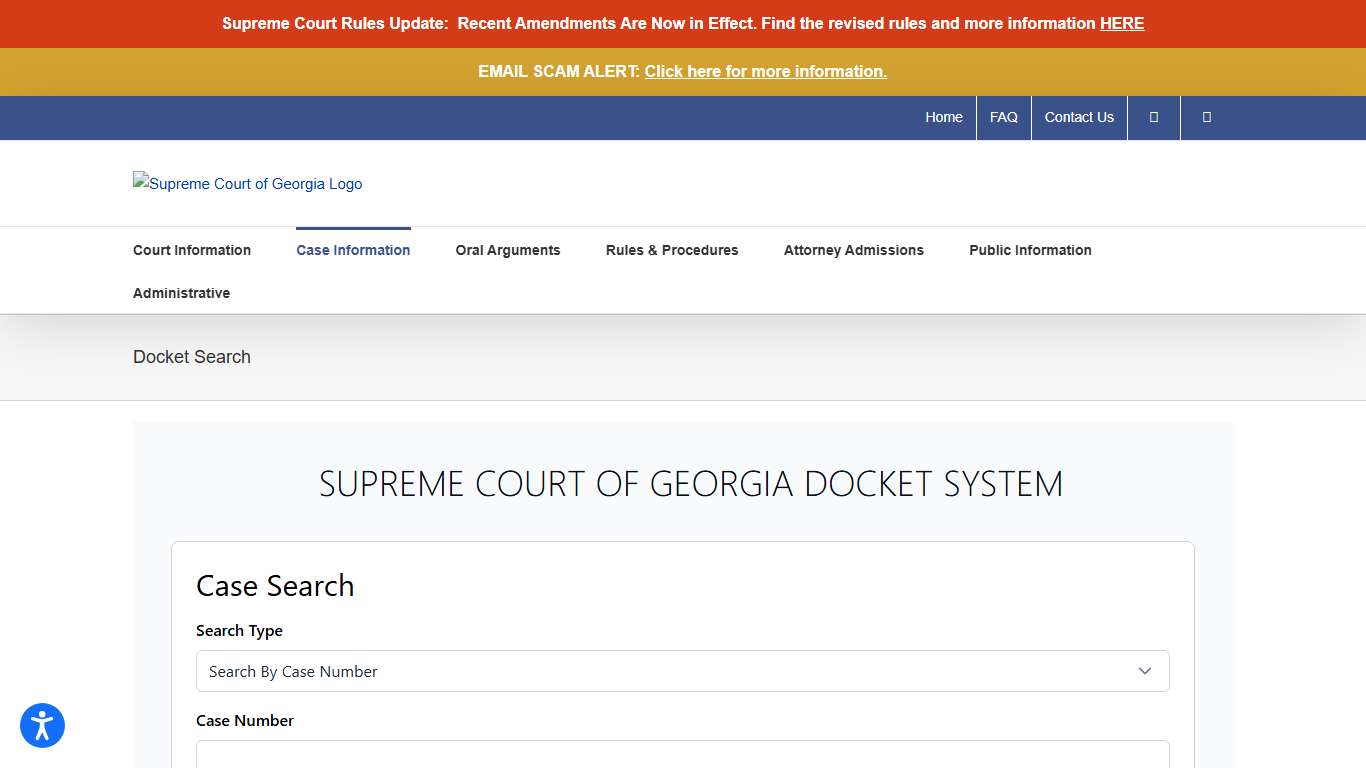Open the HERE link about revised rules
Viewport: 1366px width, 768px height.
[1122, 23]
